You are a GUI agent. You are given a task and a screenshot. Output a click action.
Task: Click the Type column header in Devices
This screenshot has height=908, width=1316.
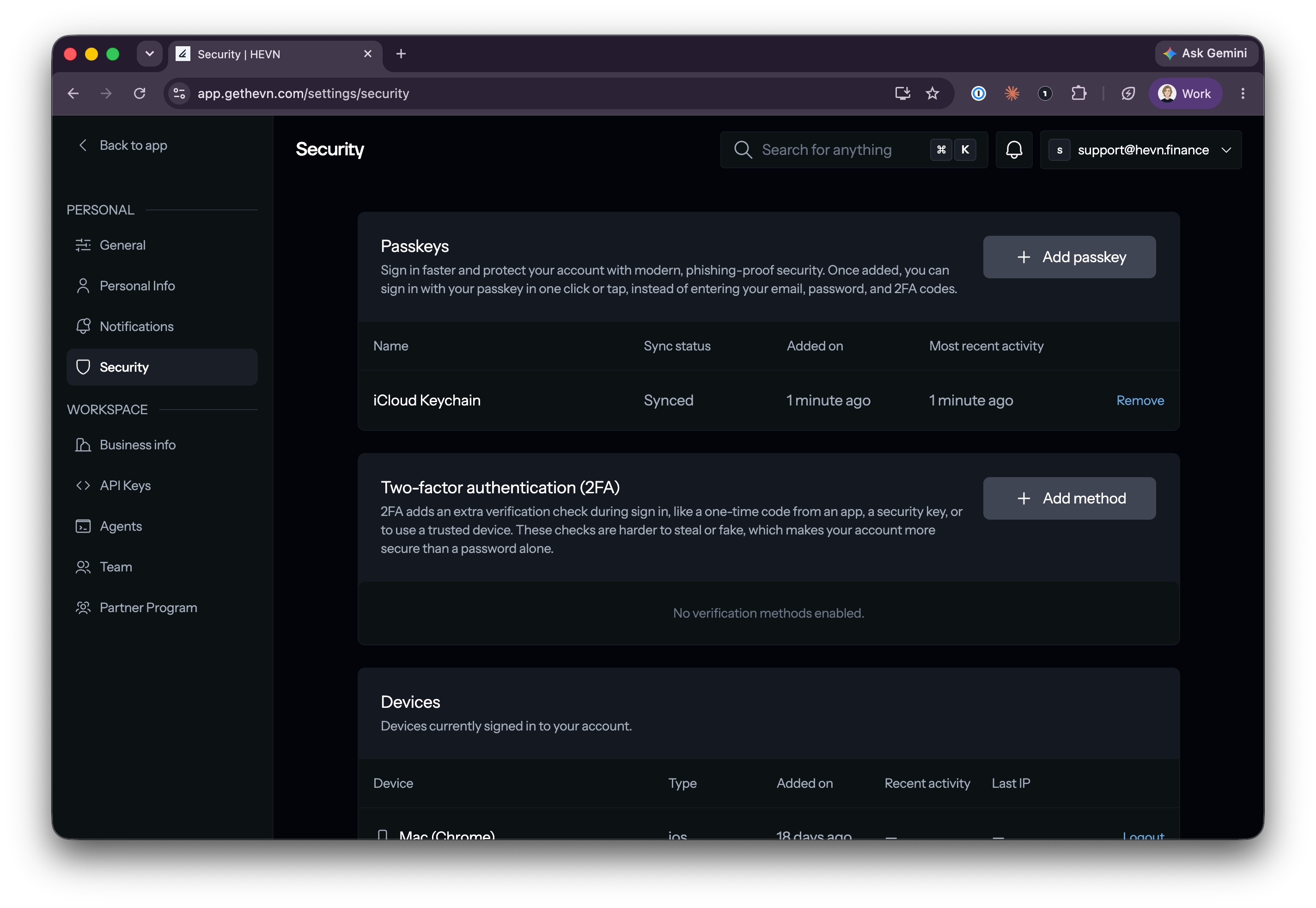coord(682,784)
